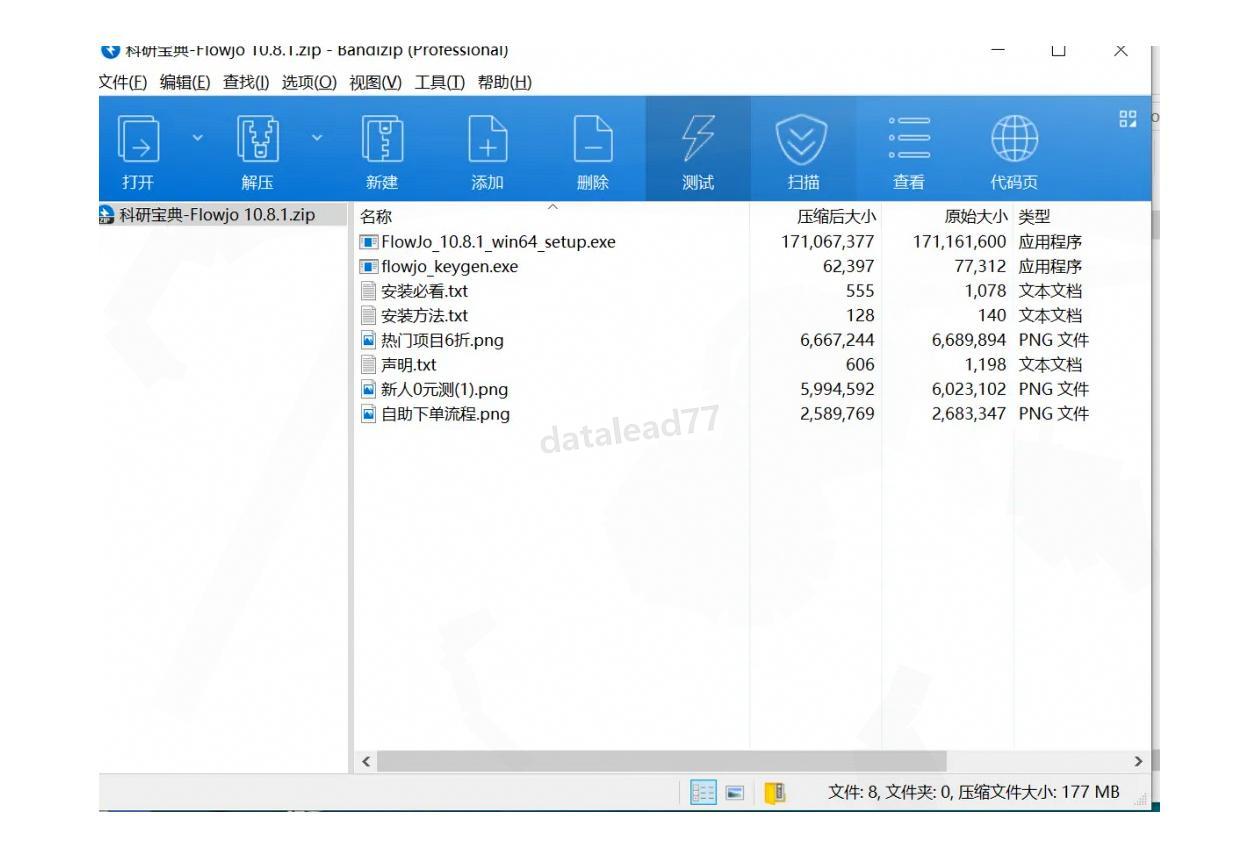Screen dimensions: 1260x858
Task: Open the 文件(F) menu
Action: [x=123, y=82]
